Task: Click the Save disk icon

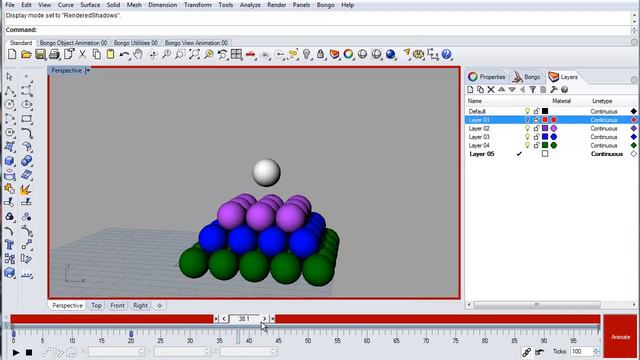Action: click(40, 54)
